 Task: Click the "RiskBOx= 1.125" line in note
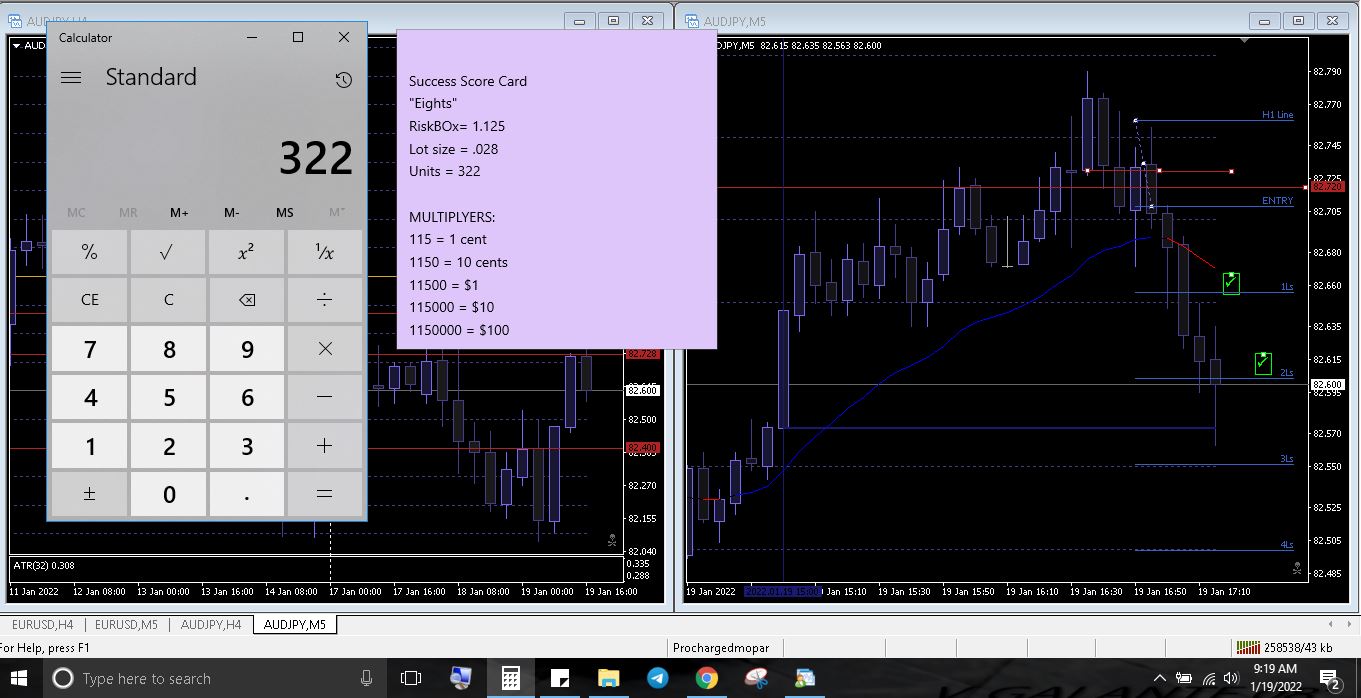tap(456, 126)
